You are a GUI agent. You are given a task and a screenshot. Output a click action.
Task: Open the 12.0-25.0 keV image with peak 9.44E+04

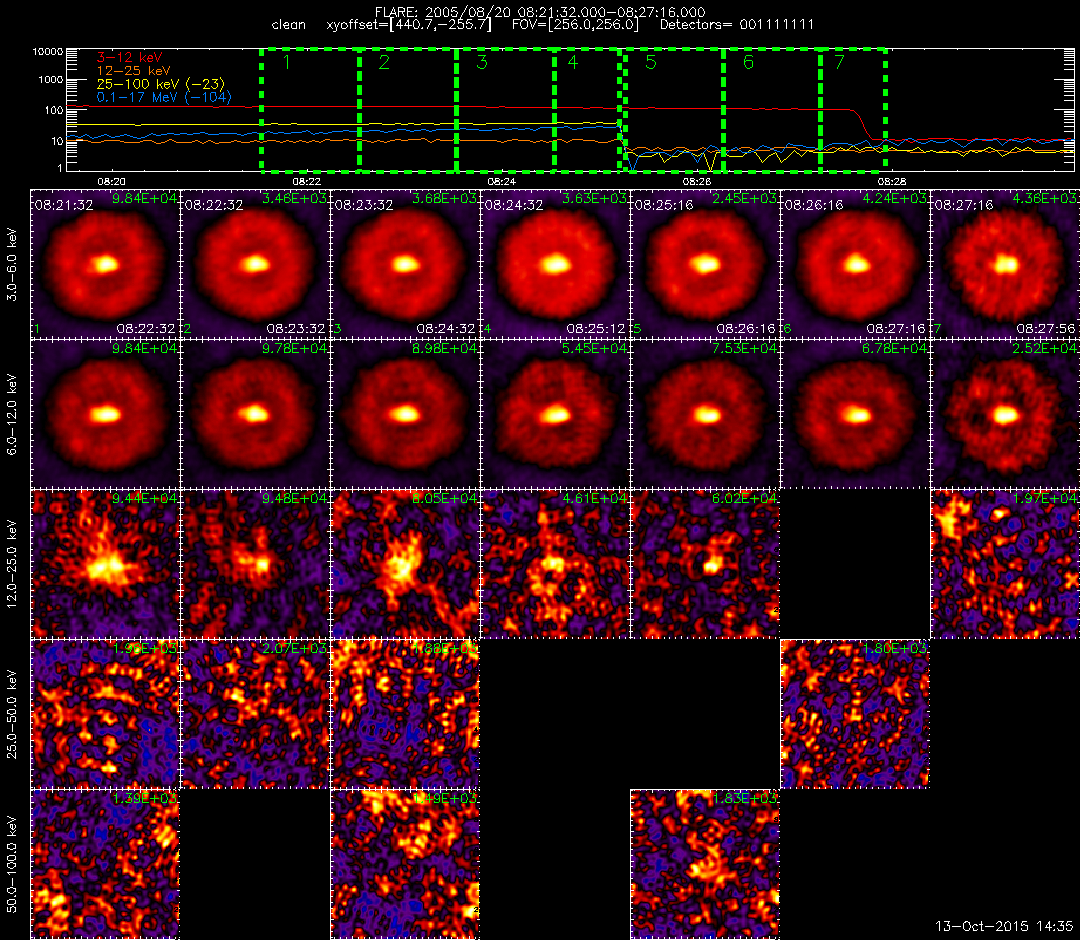(105, 565)
